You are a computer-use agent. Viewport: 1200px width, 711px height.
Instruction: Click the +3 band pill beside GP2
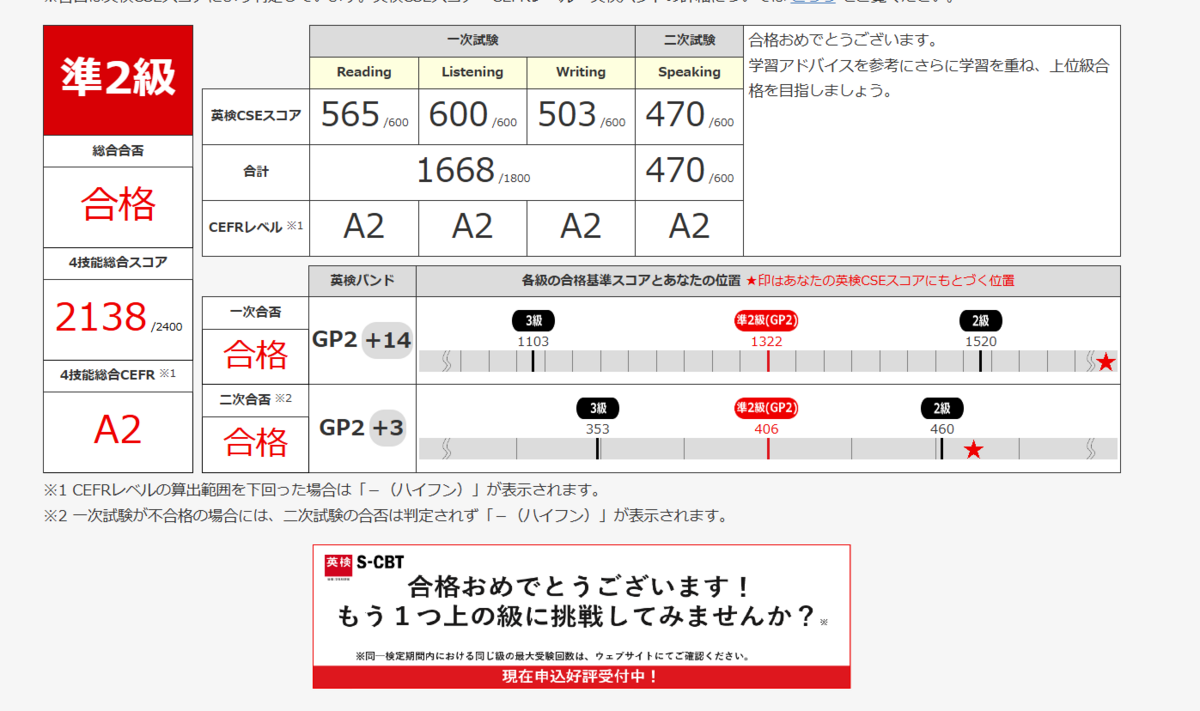tap(388, 428)
